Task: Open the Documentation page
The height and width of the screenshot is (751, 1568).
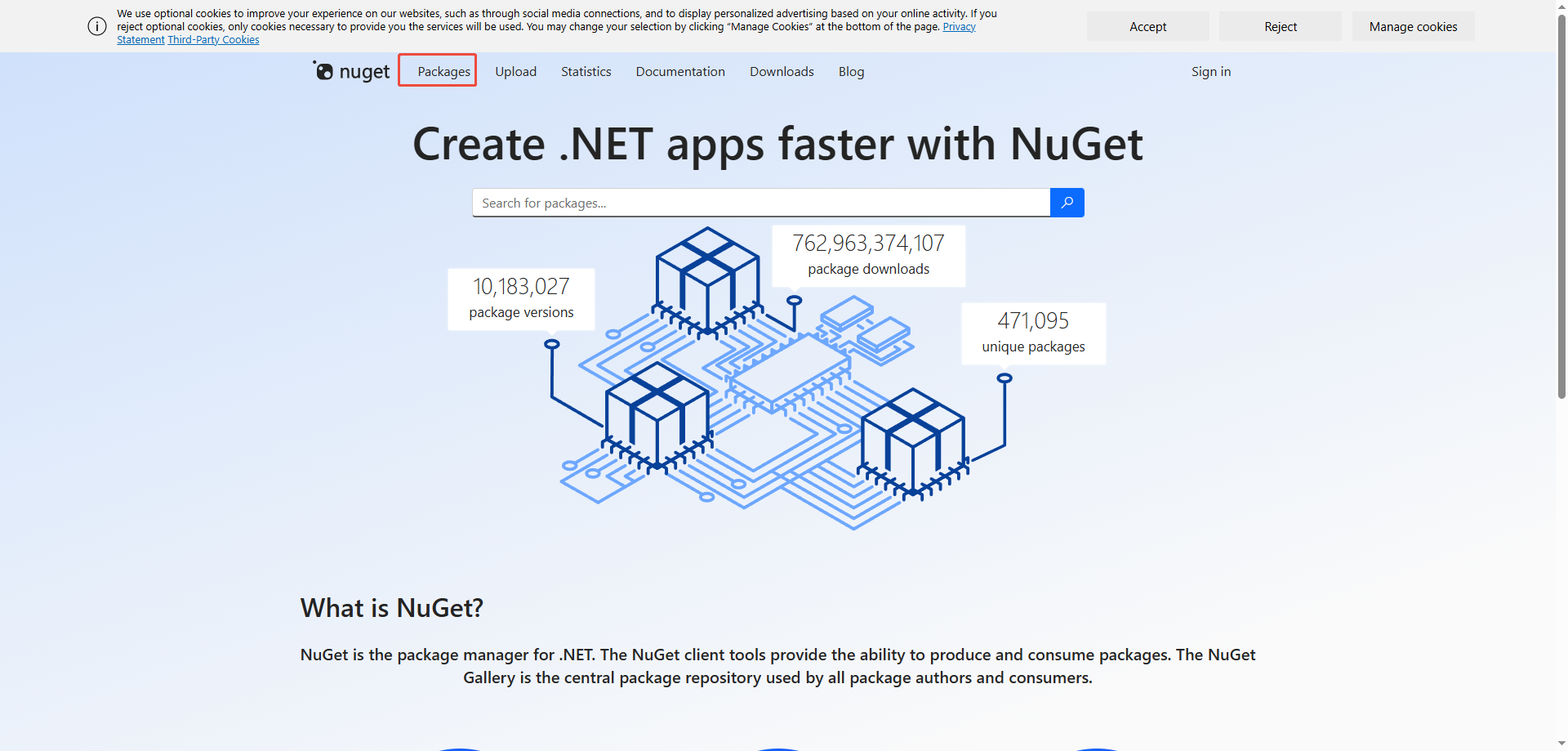Action: pos(679,72)
